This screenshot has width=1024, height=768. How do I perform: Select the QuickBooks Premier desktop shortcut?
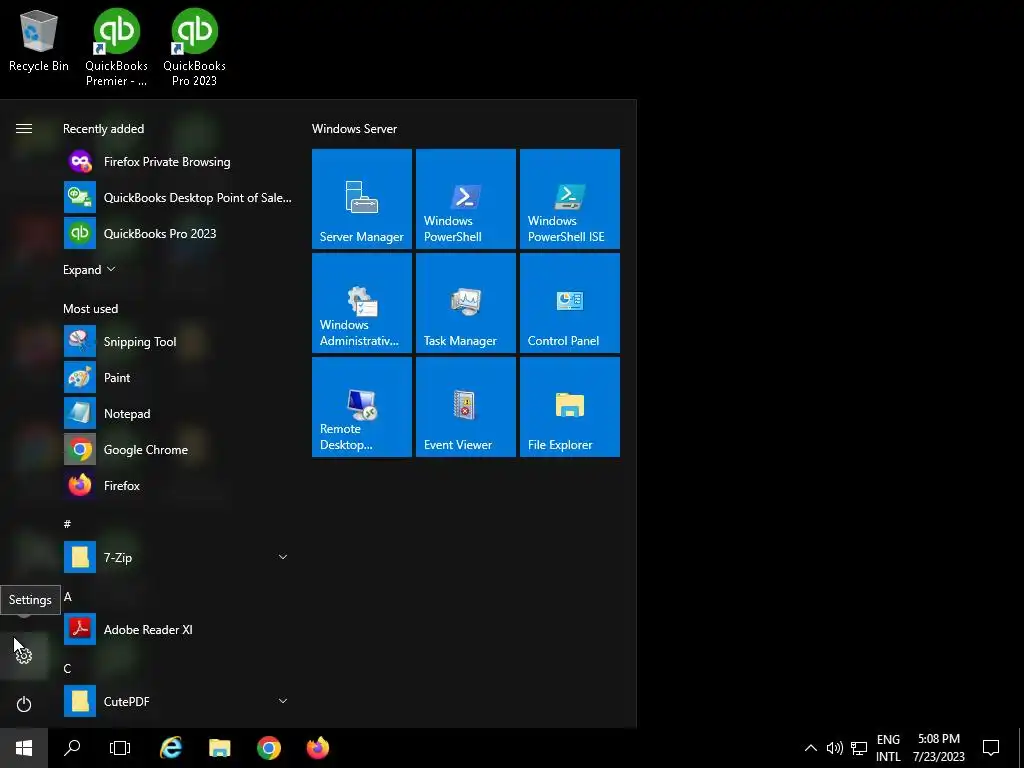point(116,48)
